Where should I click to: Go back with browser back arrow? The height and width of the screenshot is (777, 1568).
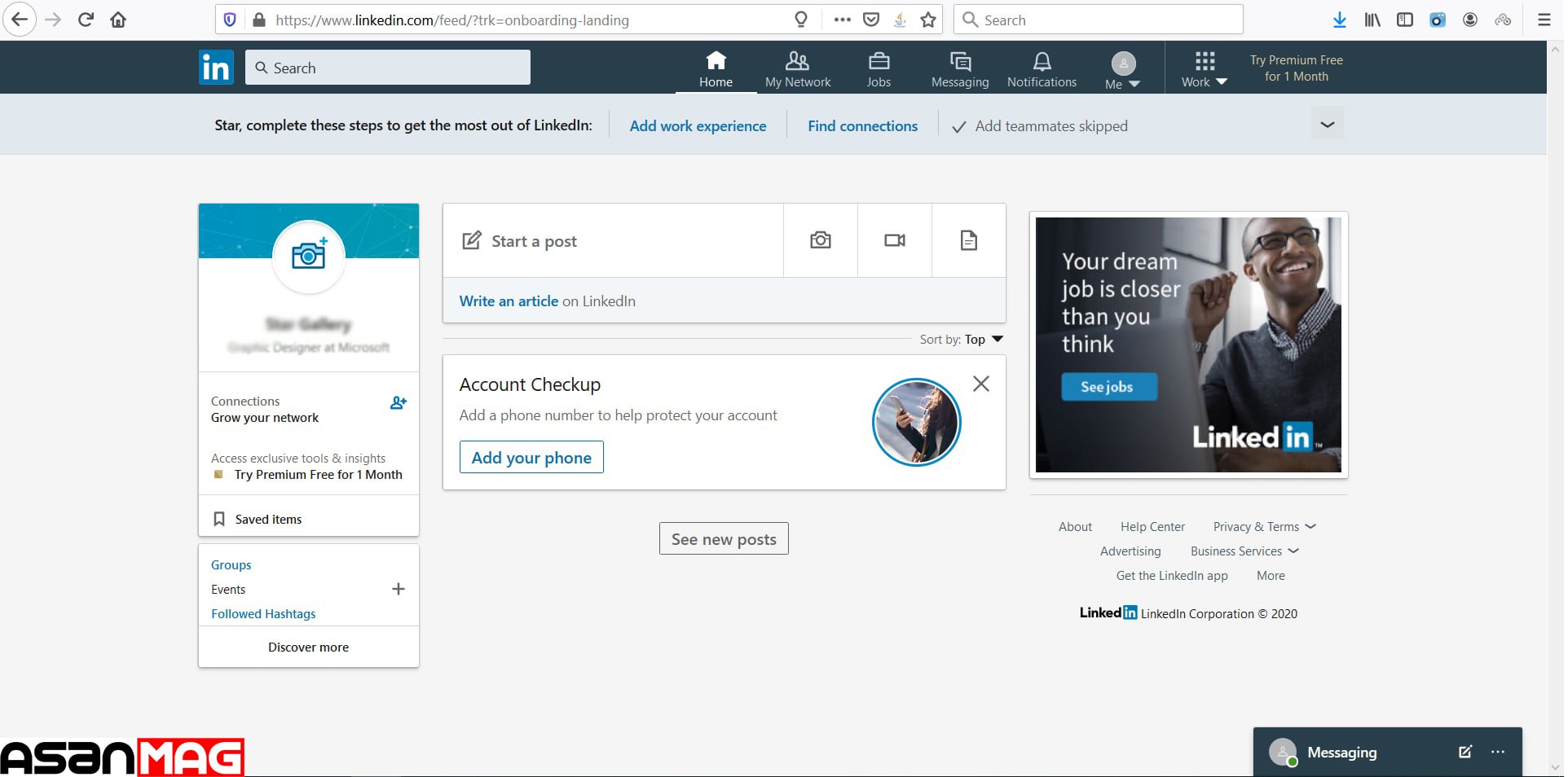(x=19, y=20)
